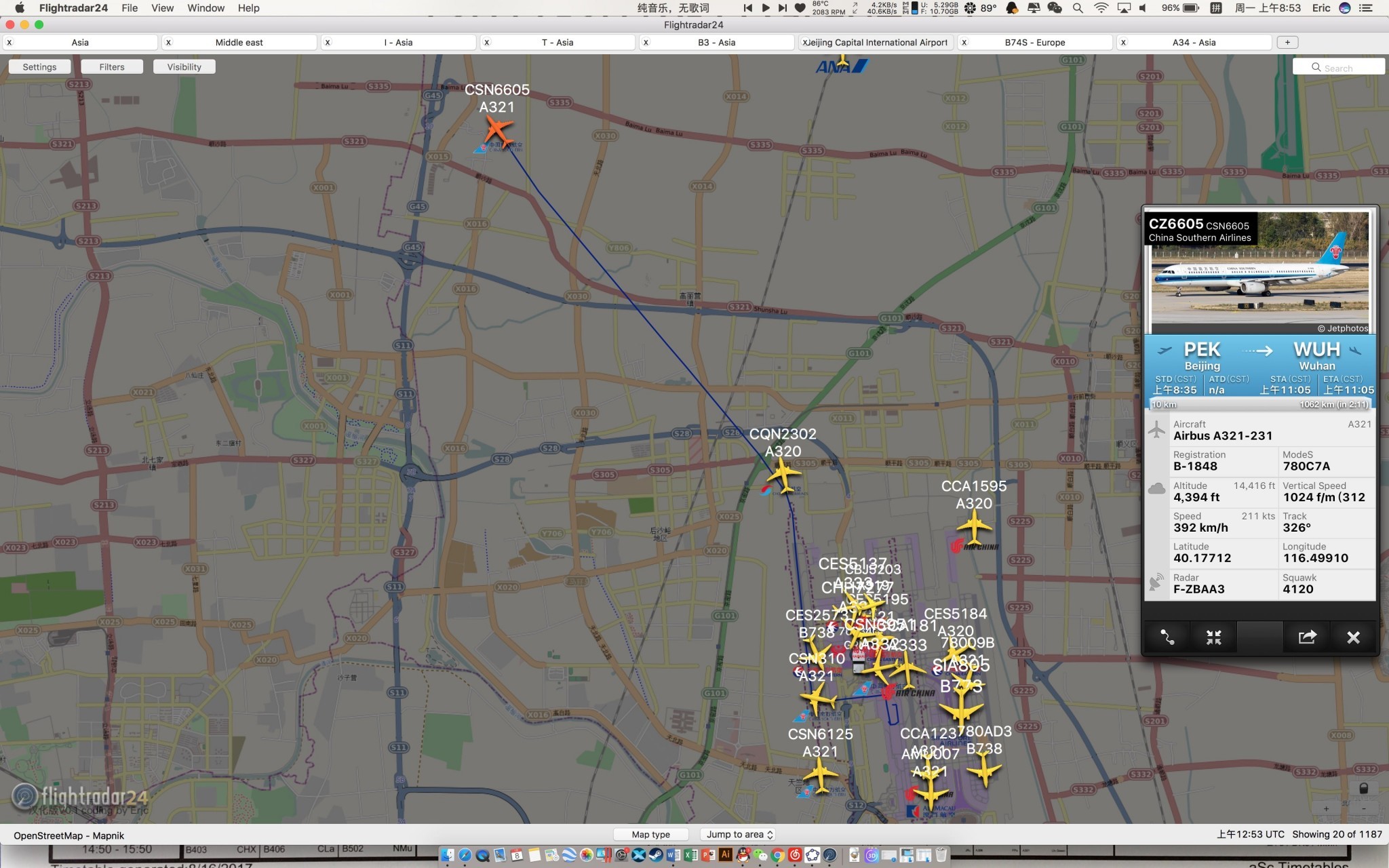This screenshot has height=868, width=1389.
Task: Select the CSN6125 A321 aircraft icon
Action: [x=820, y=774]
